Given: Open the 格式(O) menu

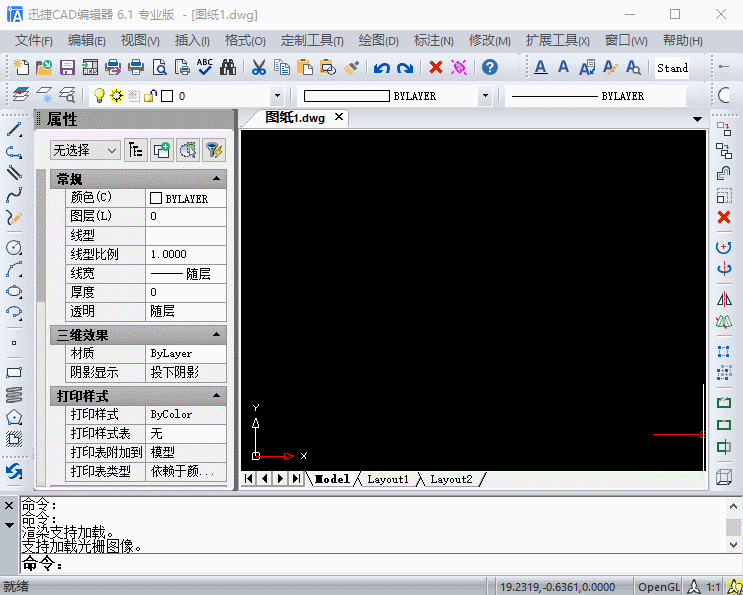Looking at the screenshot, I should (x=245, y=41).
